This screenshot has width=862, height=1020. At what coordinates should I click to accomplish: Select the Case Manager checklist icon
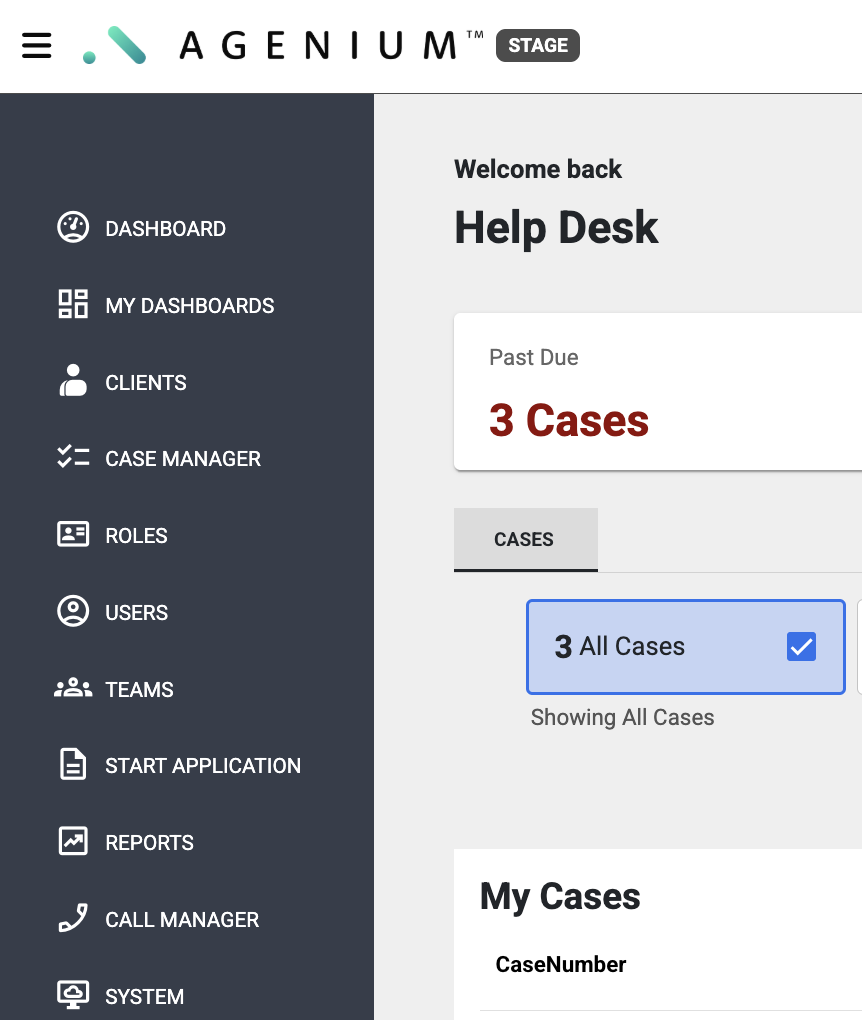coord(73,458)
